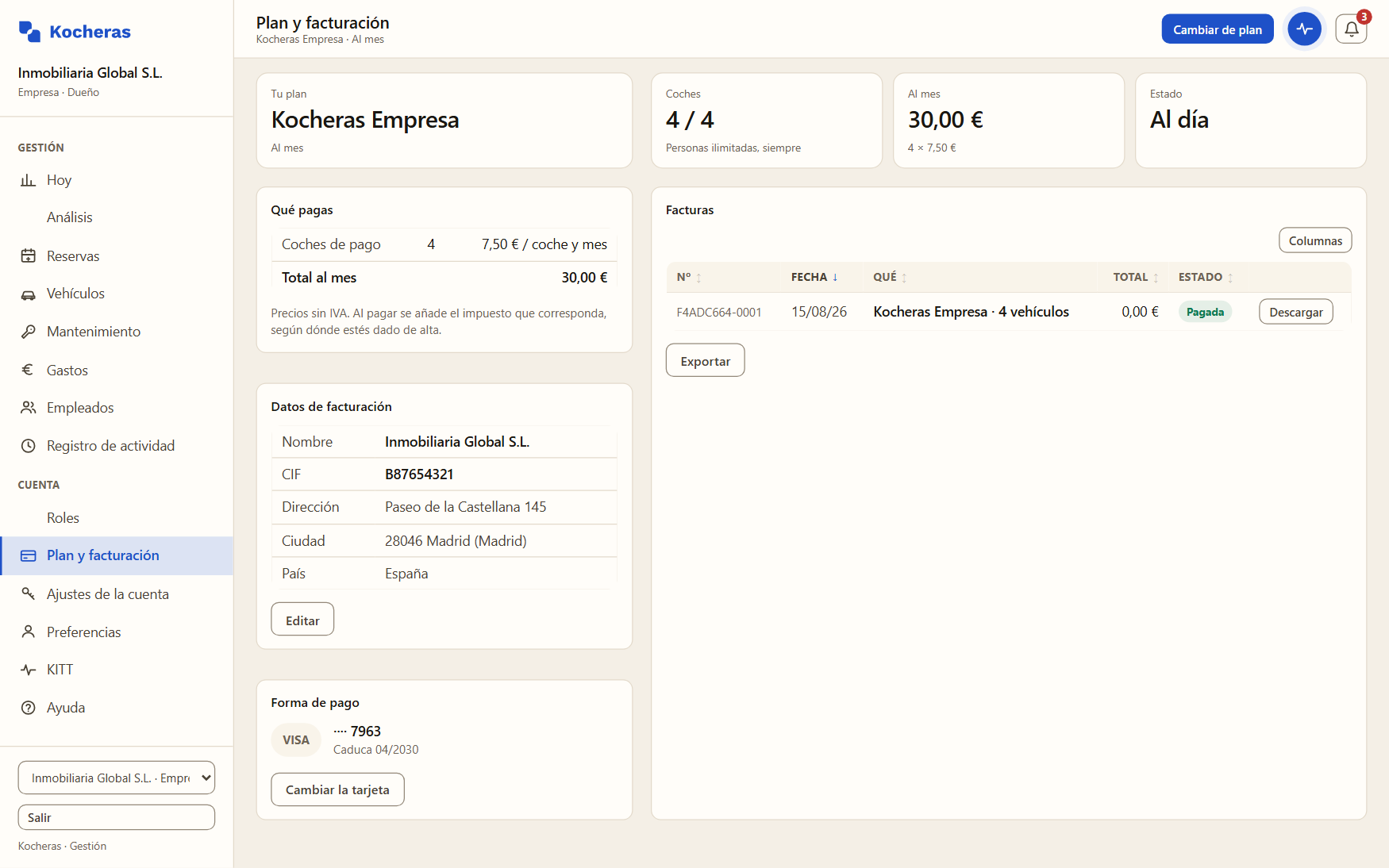Click the Cambiar de plan button
Screen dimensions: 1389x868
(x=1218, y=29)
